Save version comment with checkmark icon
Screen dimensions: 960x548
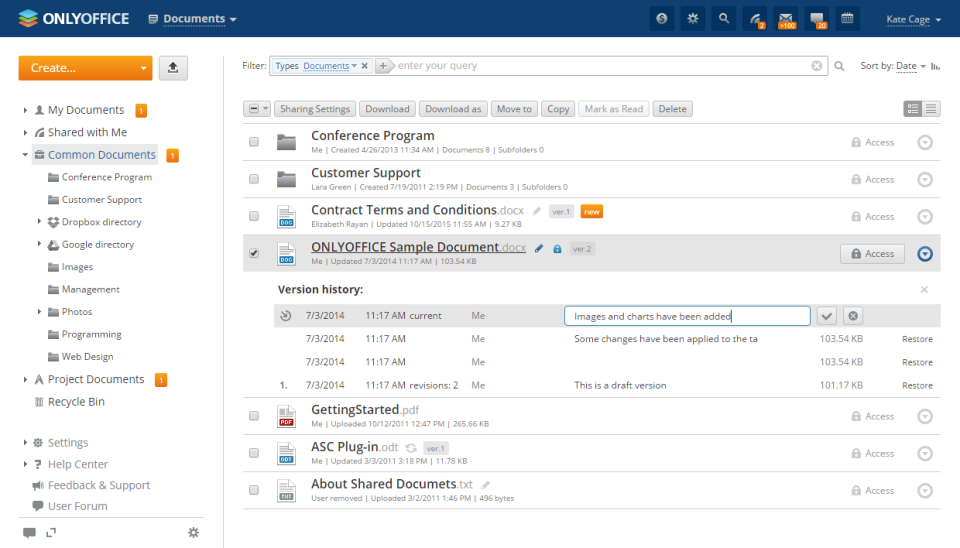point(827,316)
